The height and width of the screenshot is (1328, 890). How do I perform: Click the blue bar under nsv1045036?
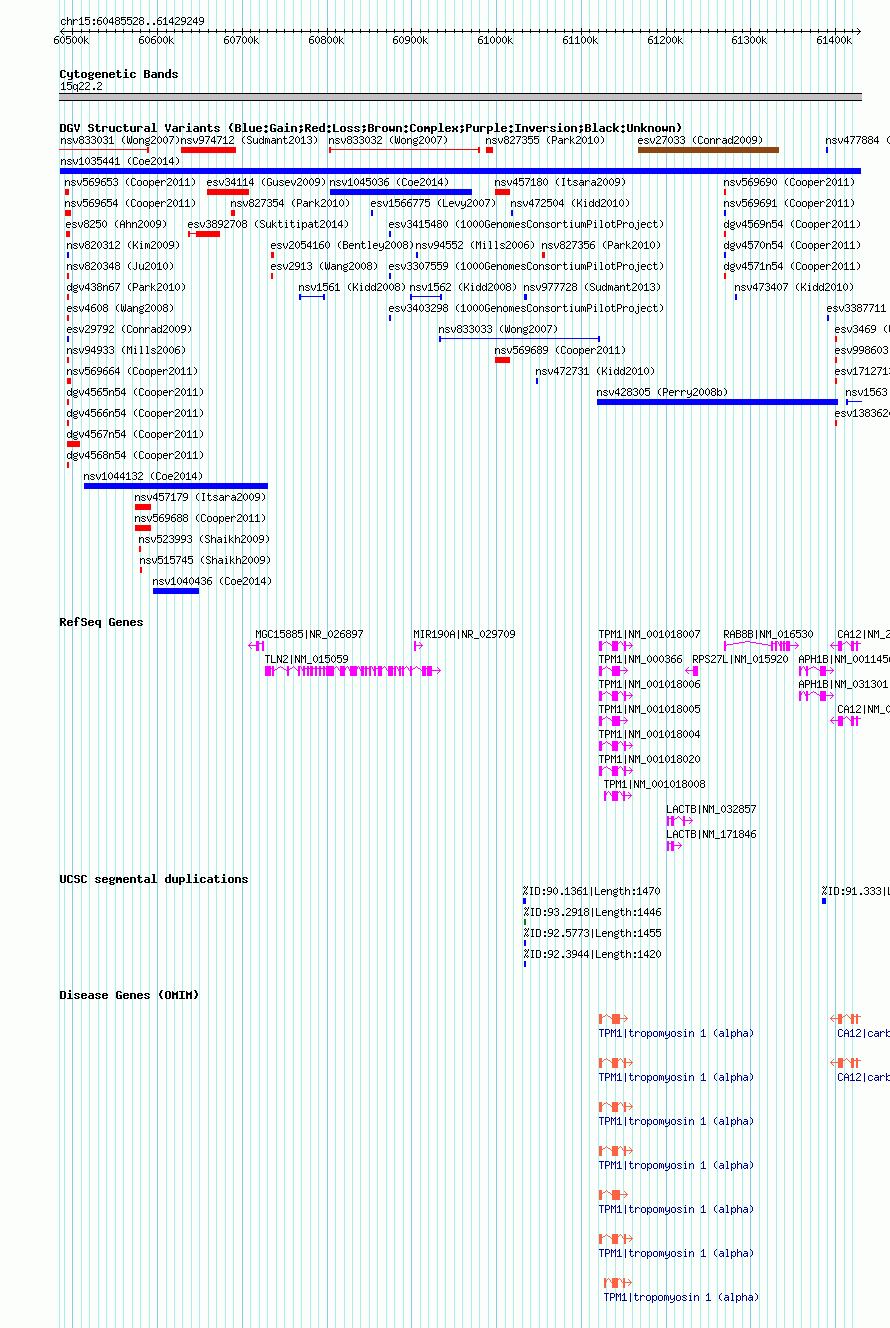click(401, 192)
